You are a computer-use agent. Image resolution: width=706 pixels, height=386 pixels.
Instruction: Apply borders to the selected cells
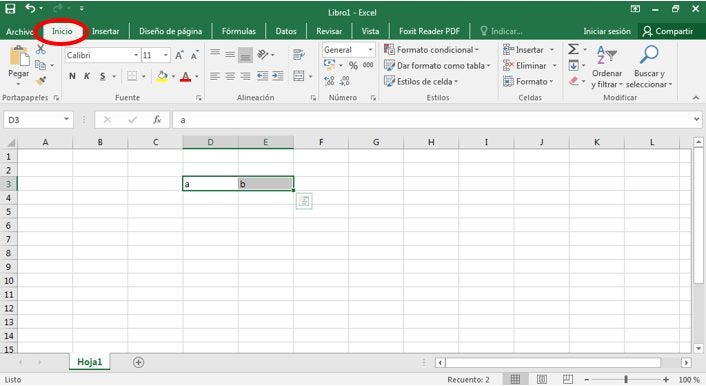pos(131,76)
